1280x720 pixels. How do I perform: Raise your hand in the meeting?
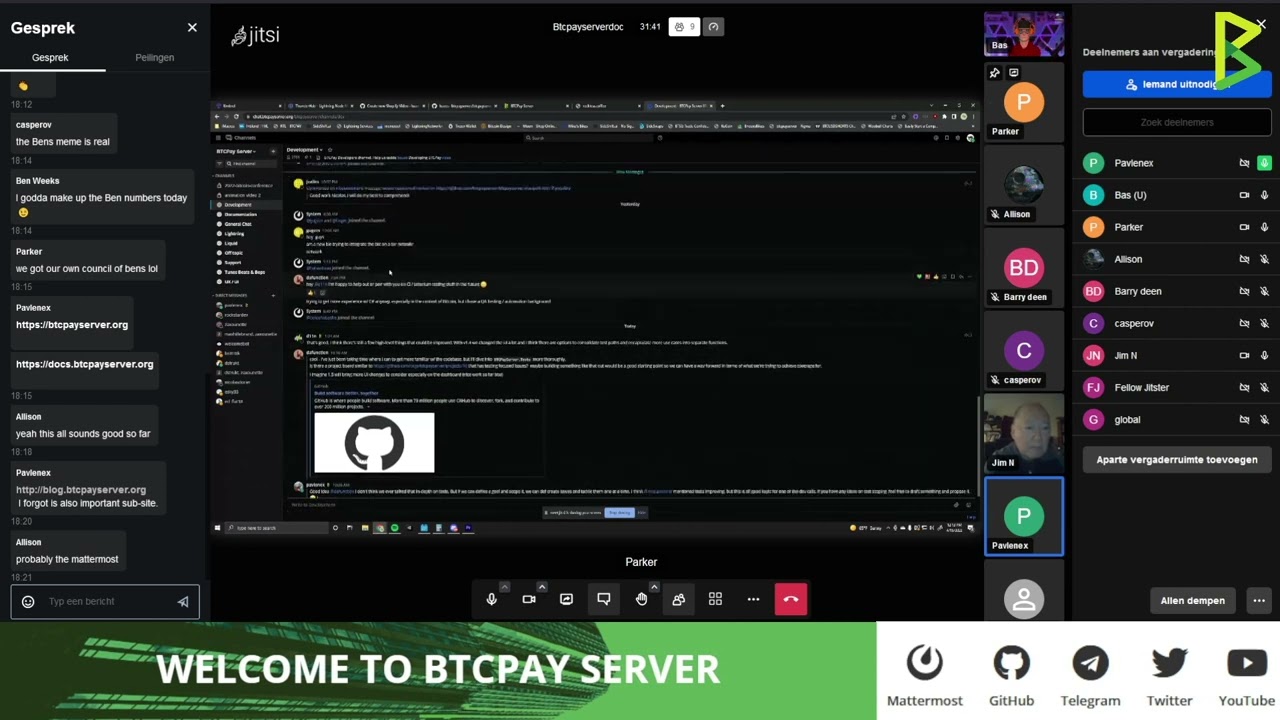coord(641,599)
